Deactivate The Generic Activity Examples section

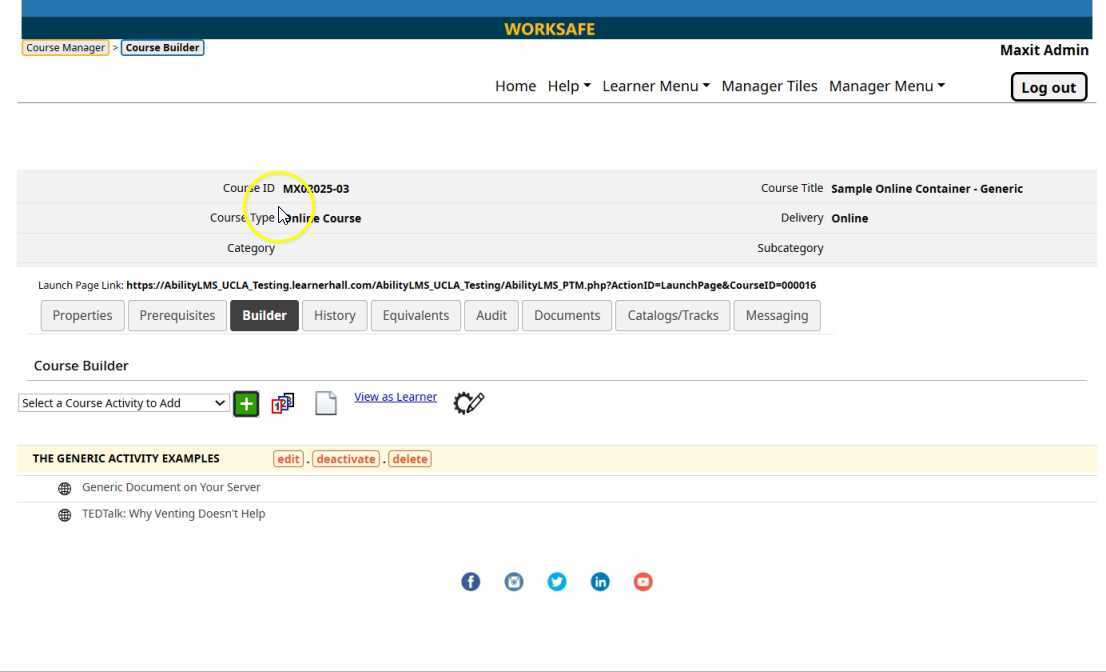point(345,459)
